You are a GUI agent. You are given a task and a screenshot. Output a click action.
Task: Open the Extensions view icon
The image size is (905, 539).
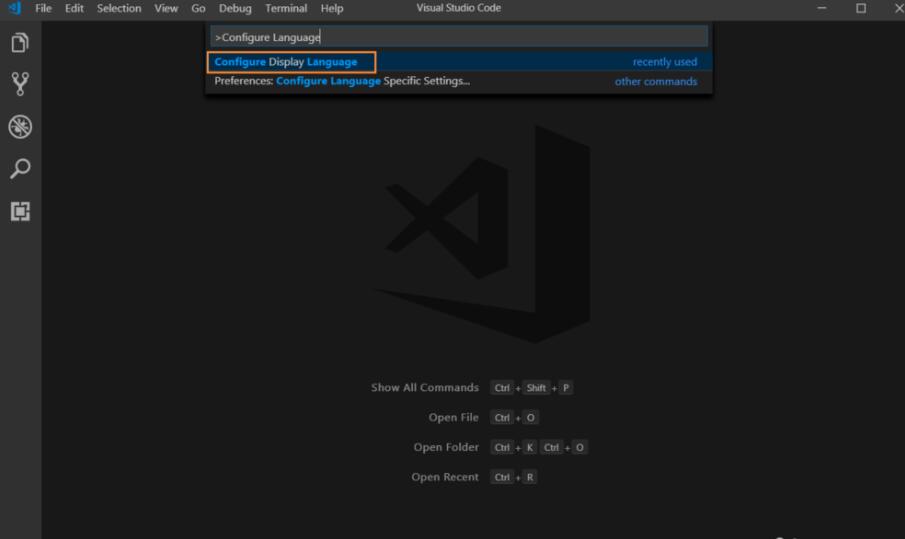(x=20, y=211)
